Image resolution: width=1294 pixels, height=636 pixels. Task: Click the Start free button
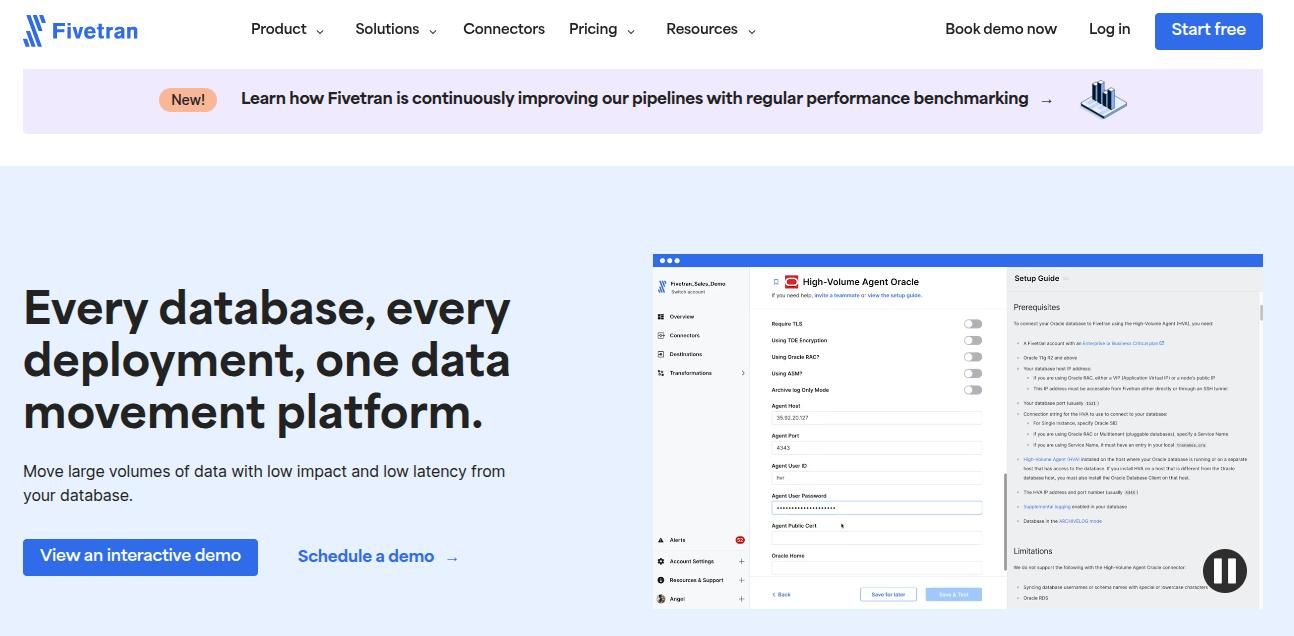(1209, 31)
